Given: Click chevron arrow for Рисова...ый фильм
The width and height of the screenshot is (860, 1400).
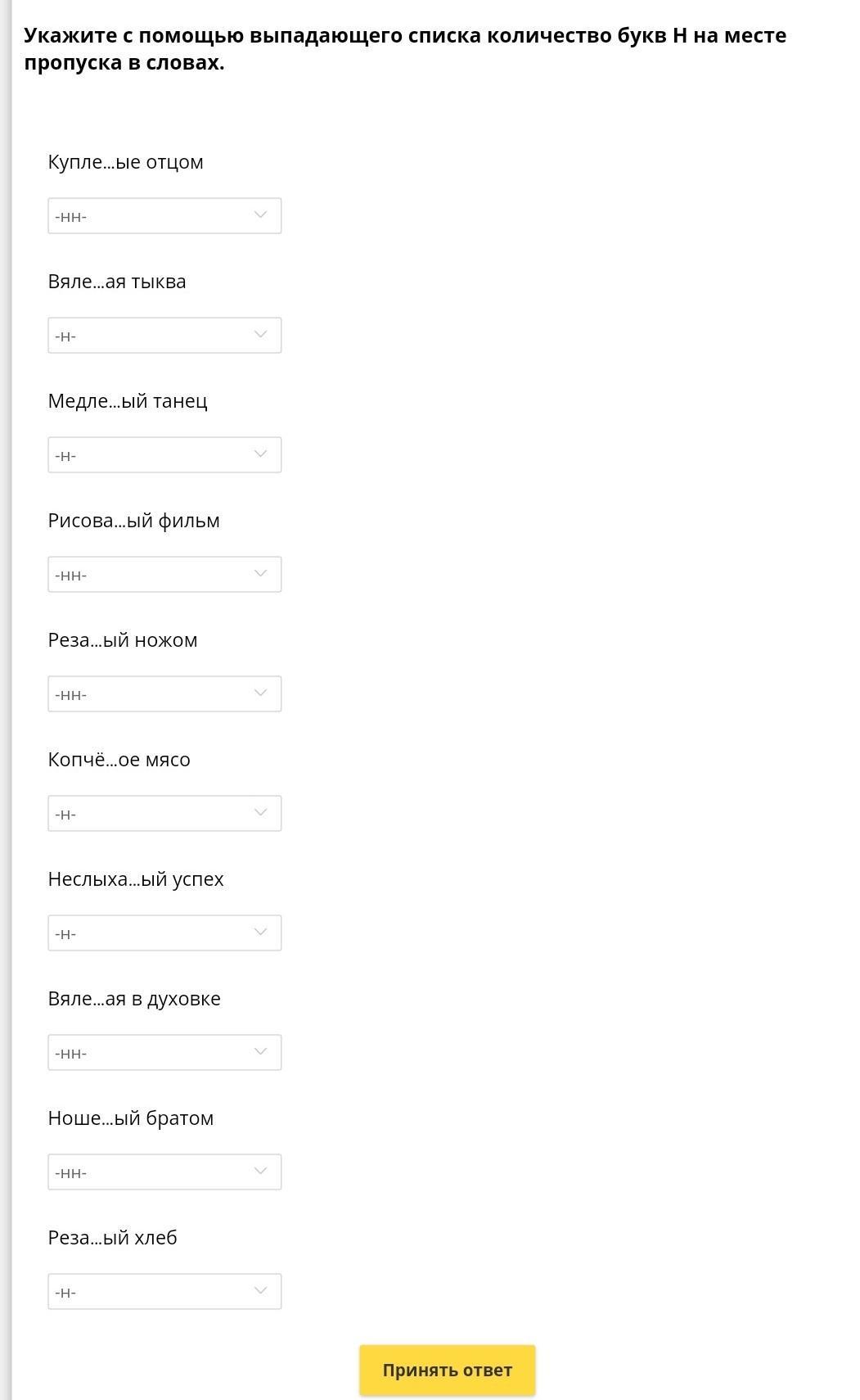Looking at the screenshot, I should coord(260,574).
